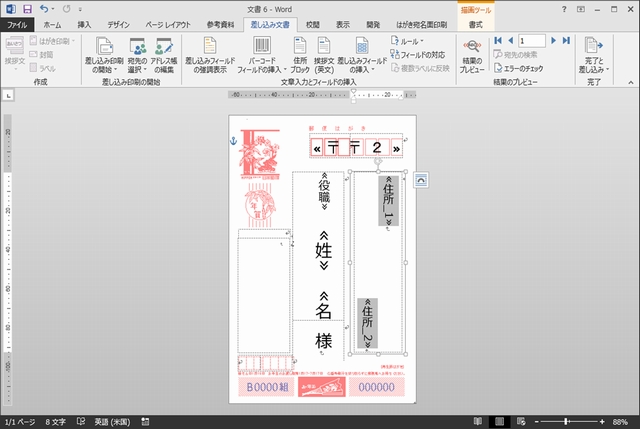The image size is (640, 429).
Task: Click the postal code field box
Action: [356, 147]
